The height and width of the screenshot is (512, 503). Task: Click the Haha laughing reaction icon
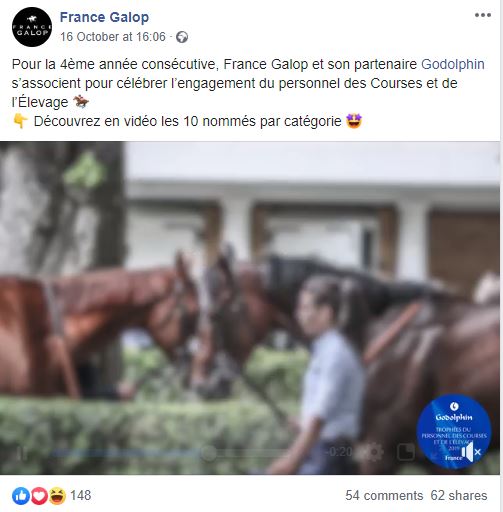point(57,496)
